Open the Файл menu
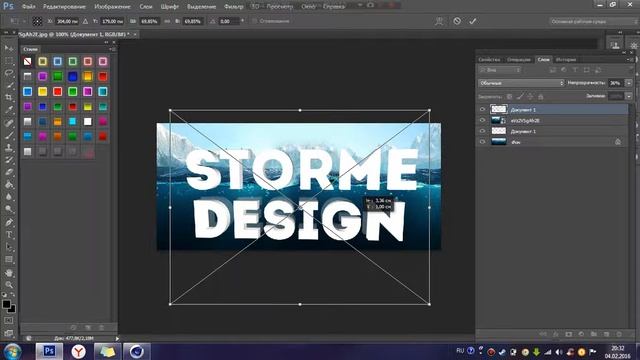Screen dimensions: 640x360 point(28,7)
